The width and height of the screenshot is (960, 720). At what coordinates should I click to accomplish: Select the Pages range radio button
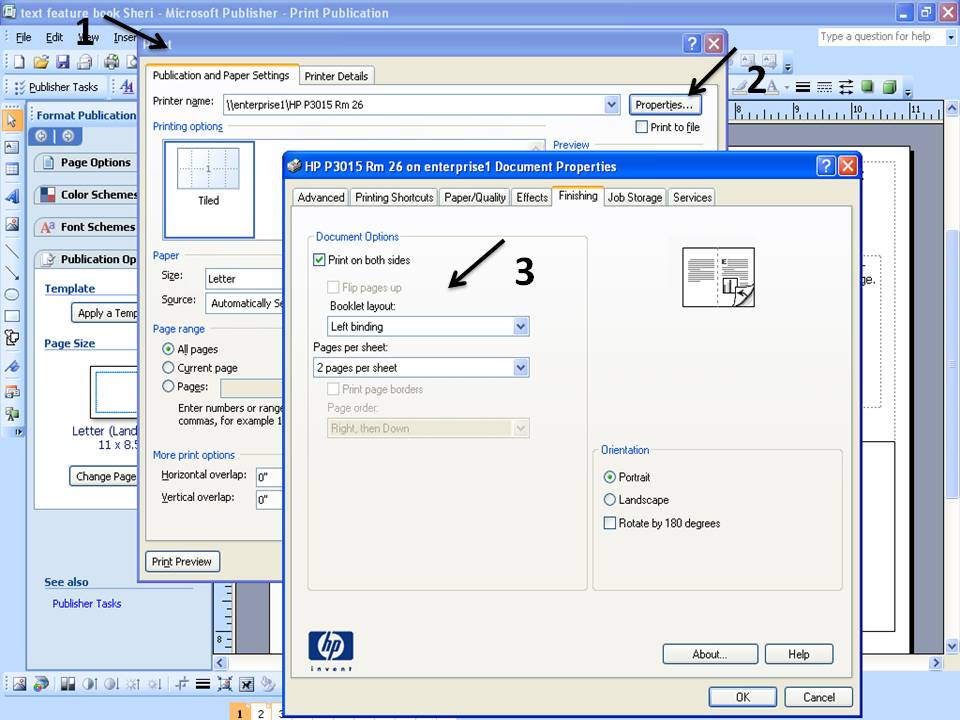(168, 386)
